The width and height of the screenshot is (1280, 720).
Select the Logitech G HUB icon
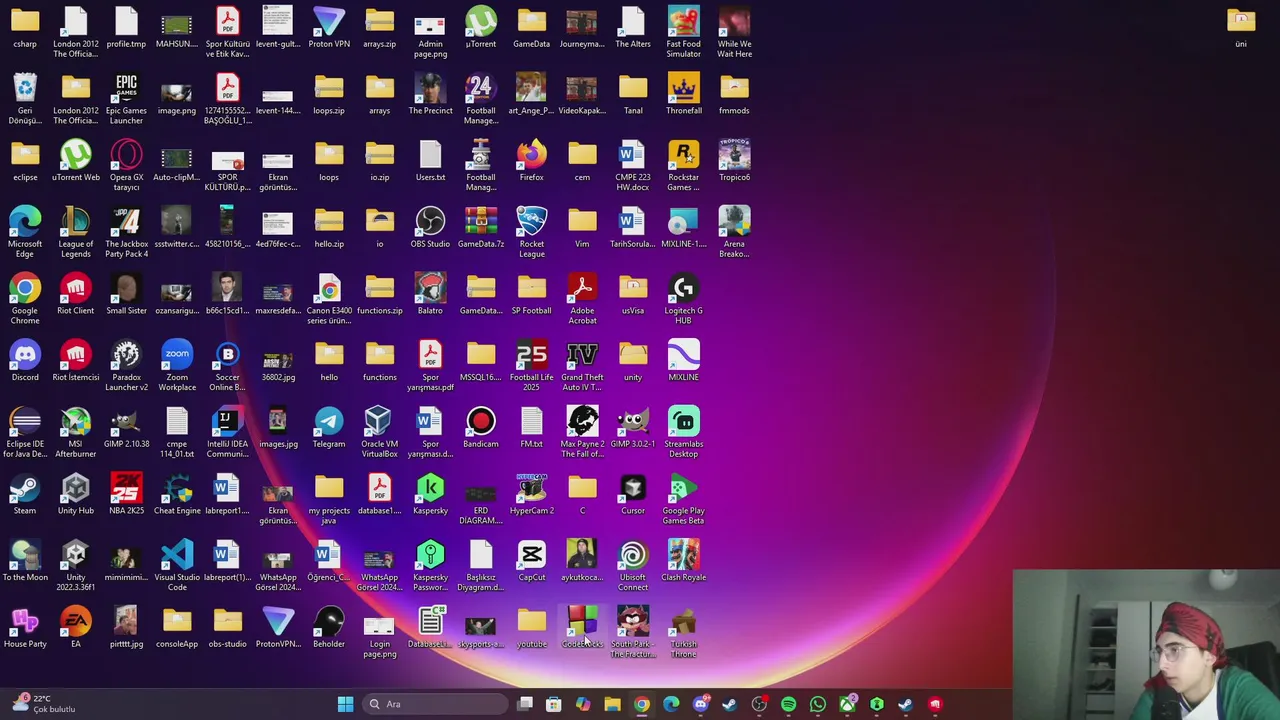pyautogui.click(x=683, y=299)
